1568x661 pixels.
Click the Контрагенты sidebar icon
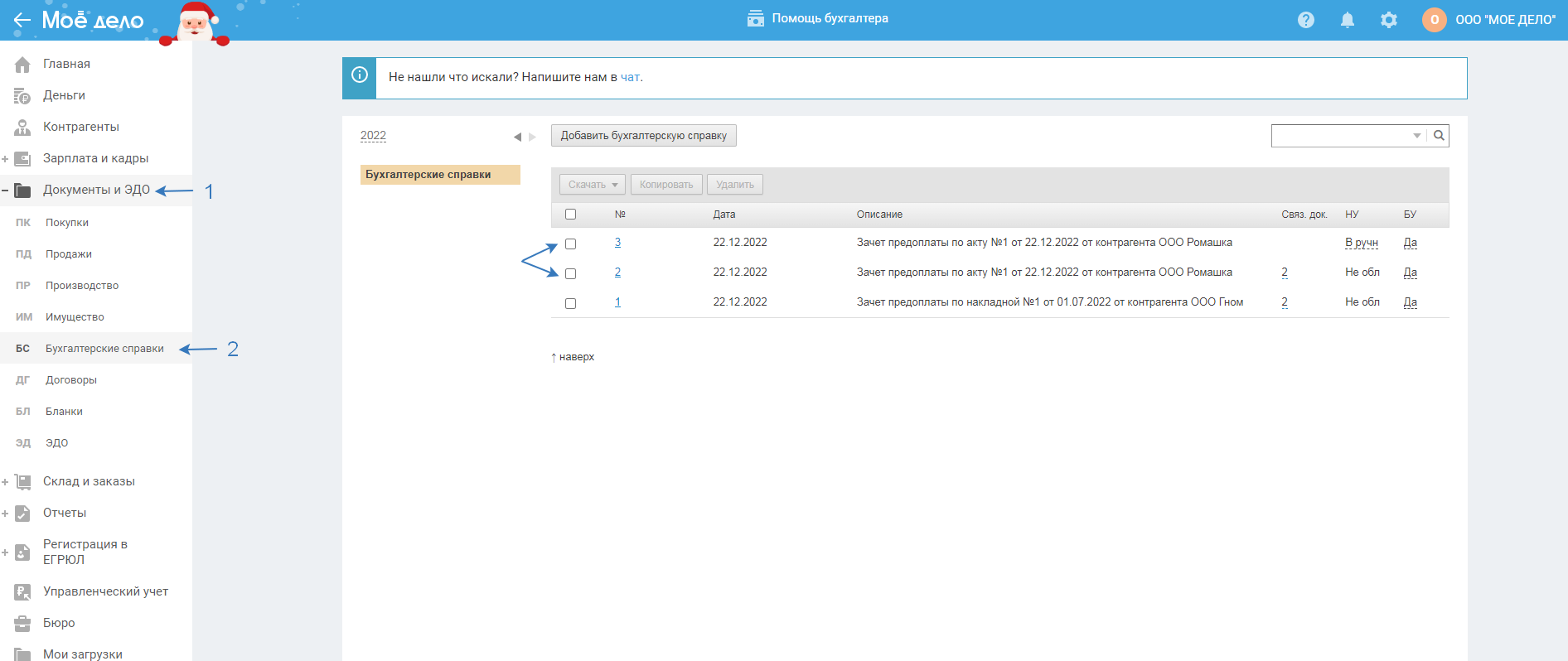pos(22,128)
